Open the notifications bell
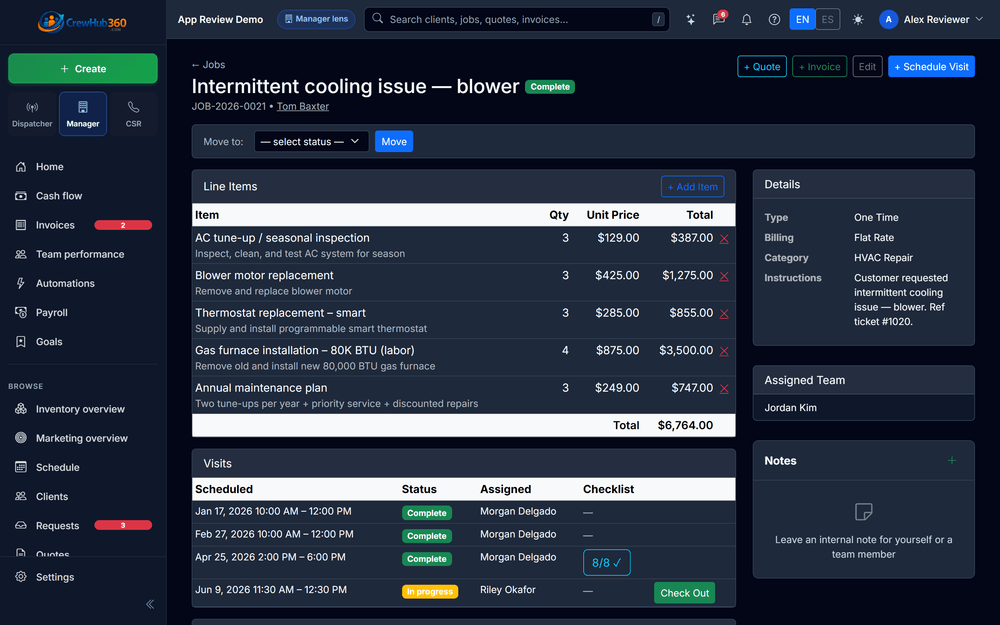Viewport: 1000px width, 625px height. point(746,20)
